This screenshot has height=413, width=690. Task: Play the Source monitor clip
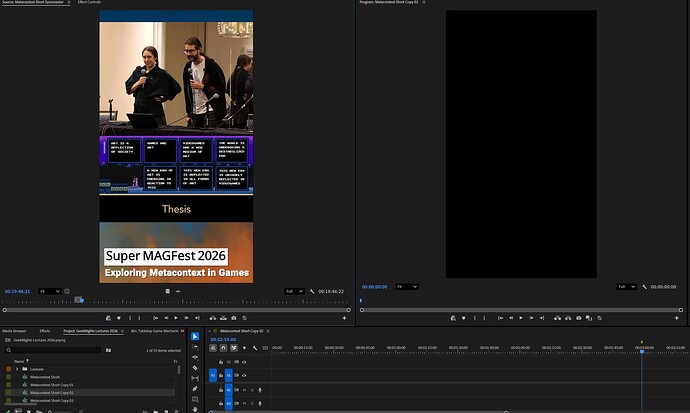pyautogui.click(x=176, y=318)
